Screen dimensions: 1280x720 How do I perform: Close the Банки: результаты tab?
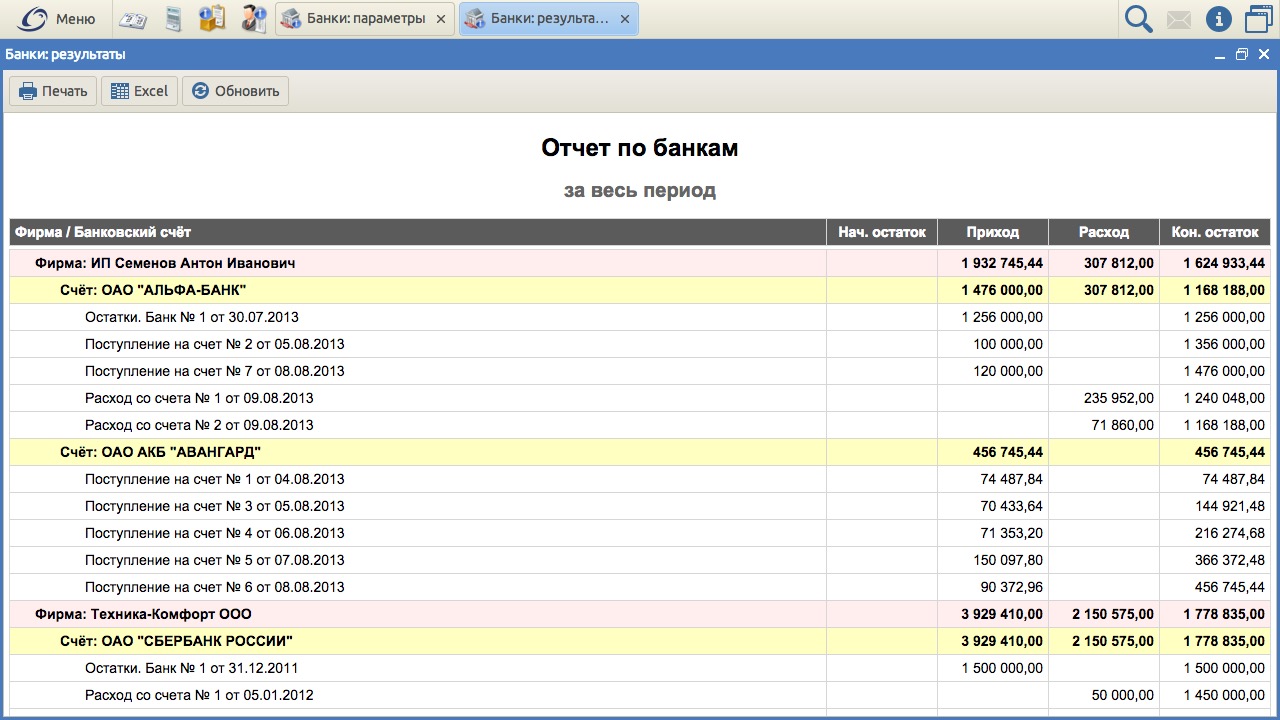625,19
